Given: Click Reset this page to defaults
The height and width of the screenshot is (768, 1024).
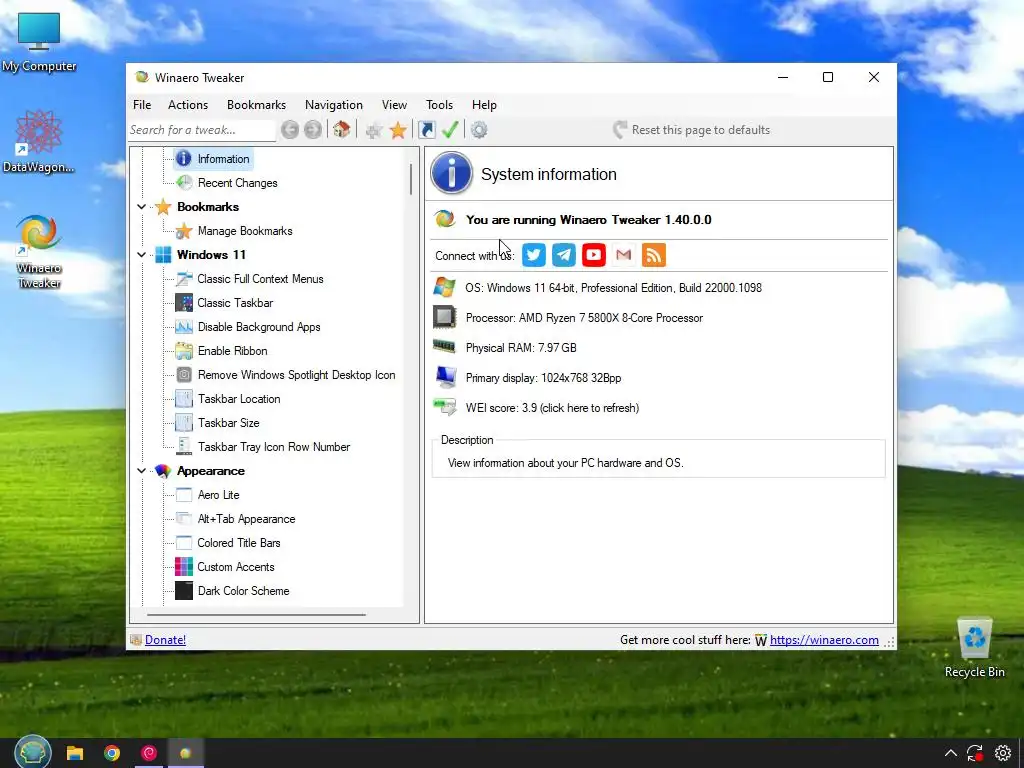Looking at the screenshot, I should [x=691, y=130].
